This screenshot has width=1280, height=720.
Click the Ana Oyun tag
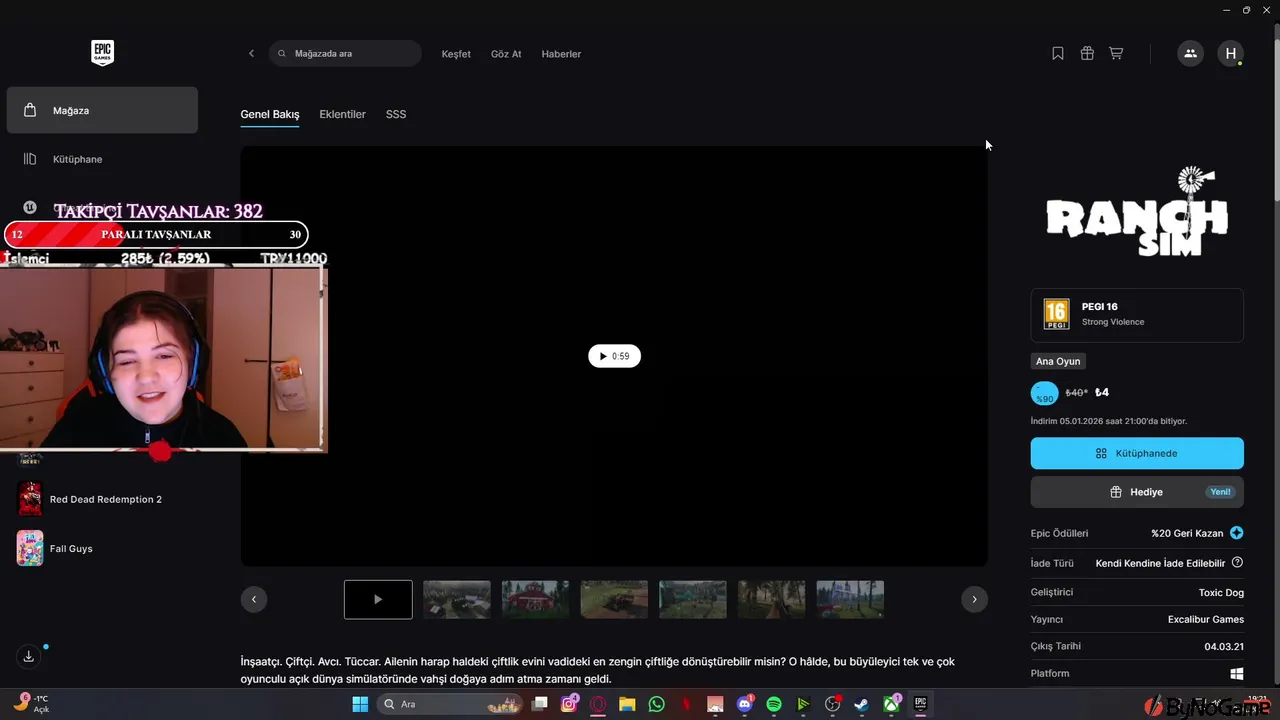1058,361
